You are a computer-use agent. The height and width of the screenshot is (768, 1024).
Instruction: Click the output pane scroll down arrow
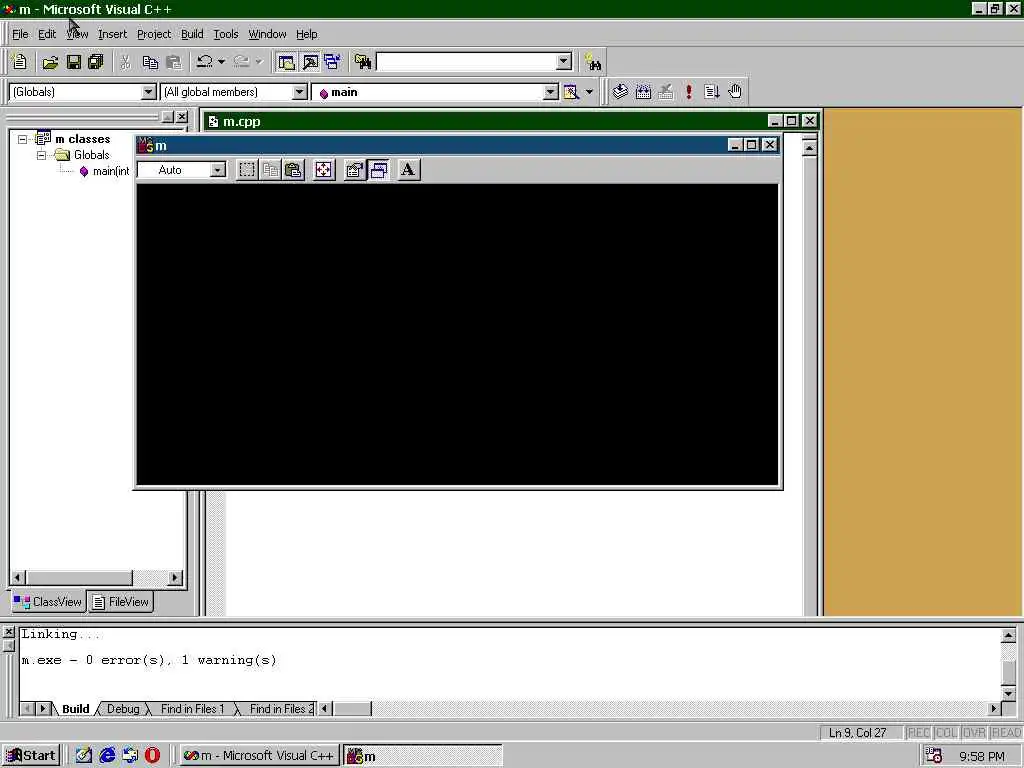click(1008, 694)
